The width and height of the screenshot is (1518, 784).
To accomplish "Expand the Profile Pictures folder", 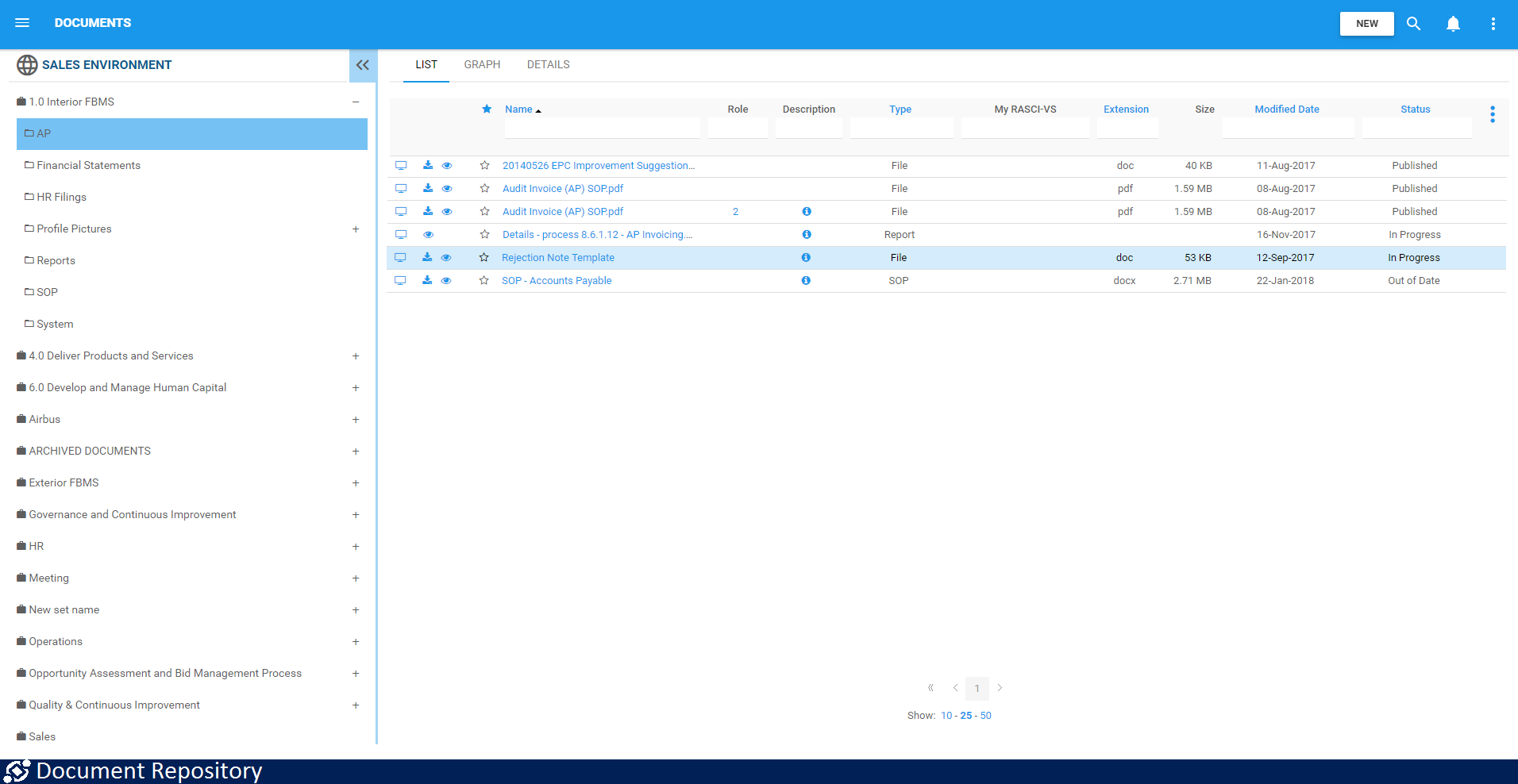I will (x=356, y=229).
